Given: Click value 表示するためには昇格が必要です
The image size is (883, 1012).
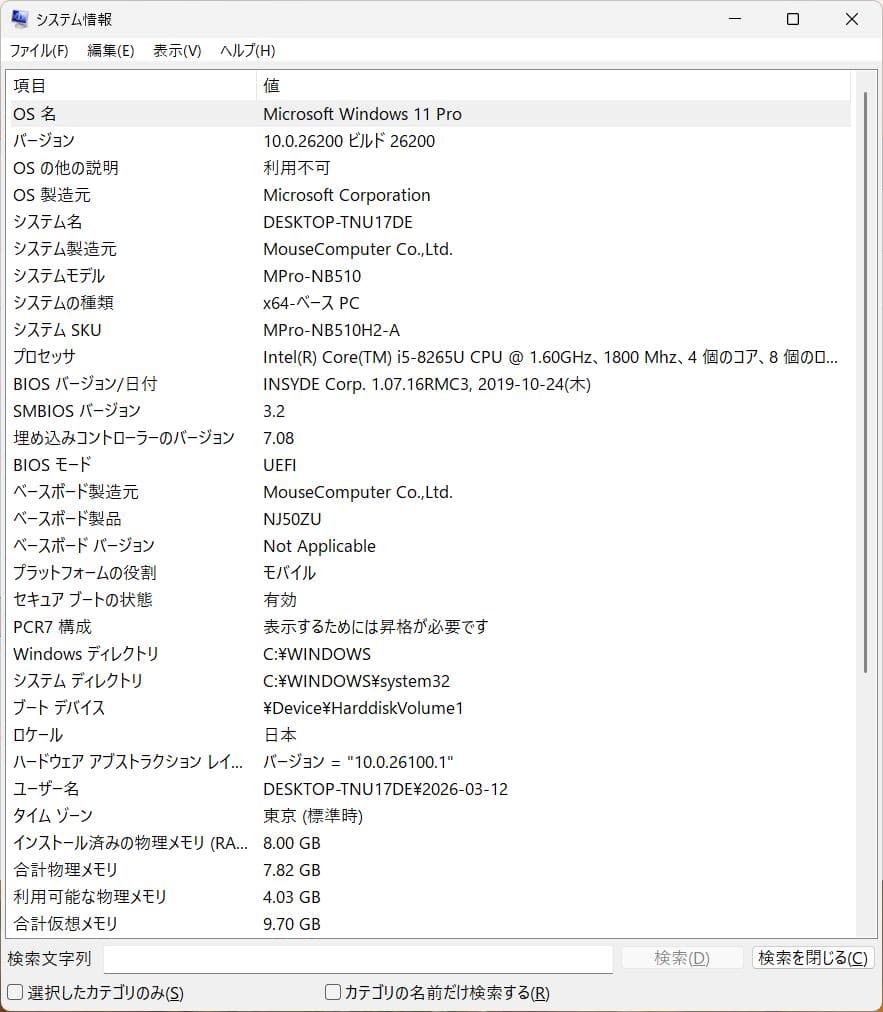Looking at the screenshot, I should pos(376,627).
